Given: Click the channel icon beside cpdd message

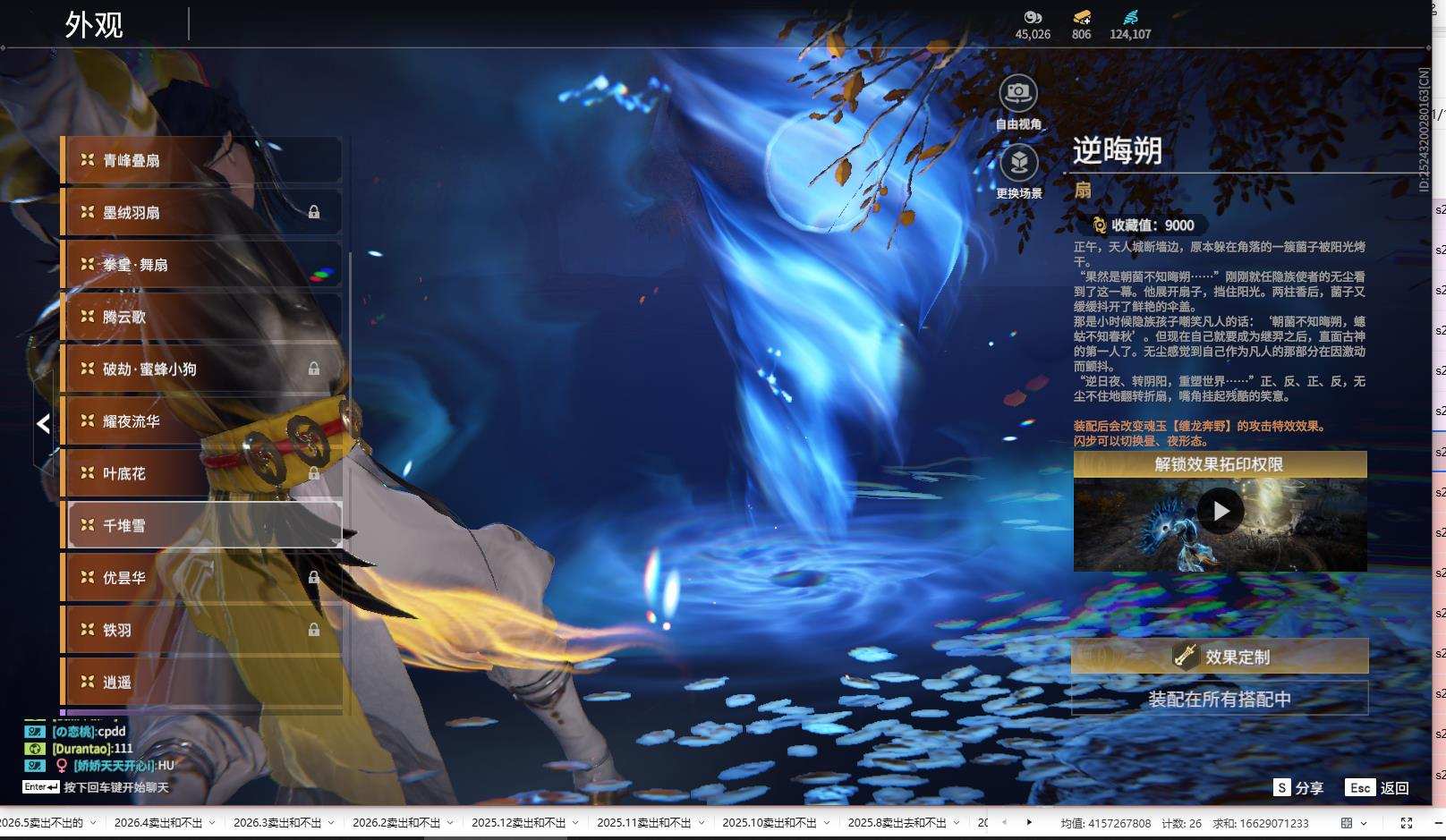Looking at the screenshot, I should 35,732.
